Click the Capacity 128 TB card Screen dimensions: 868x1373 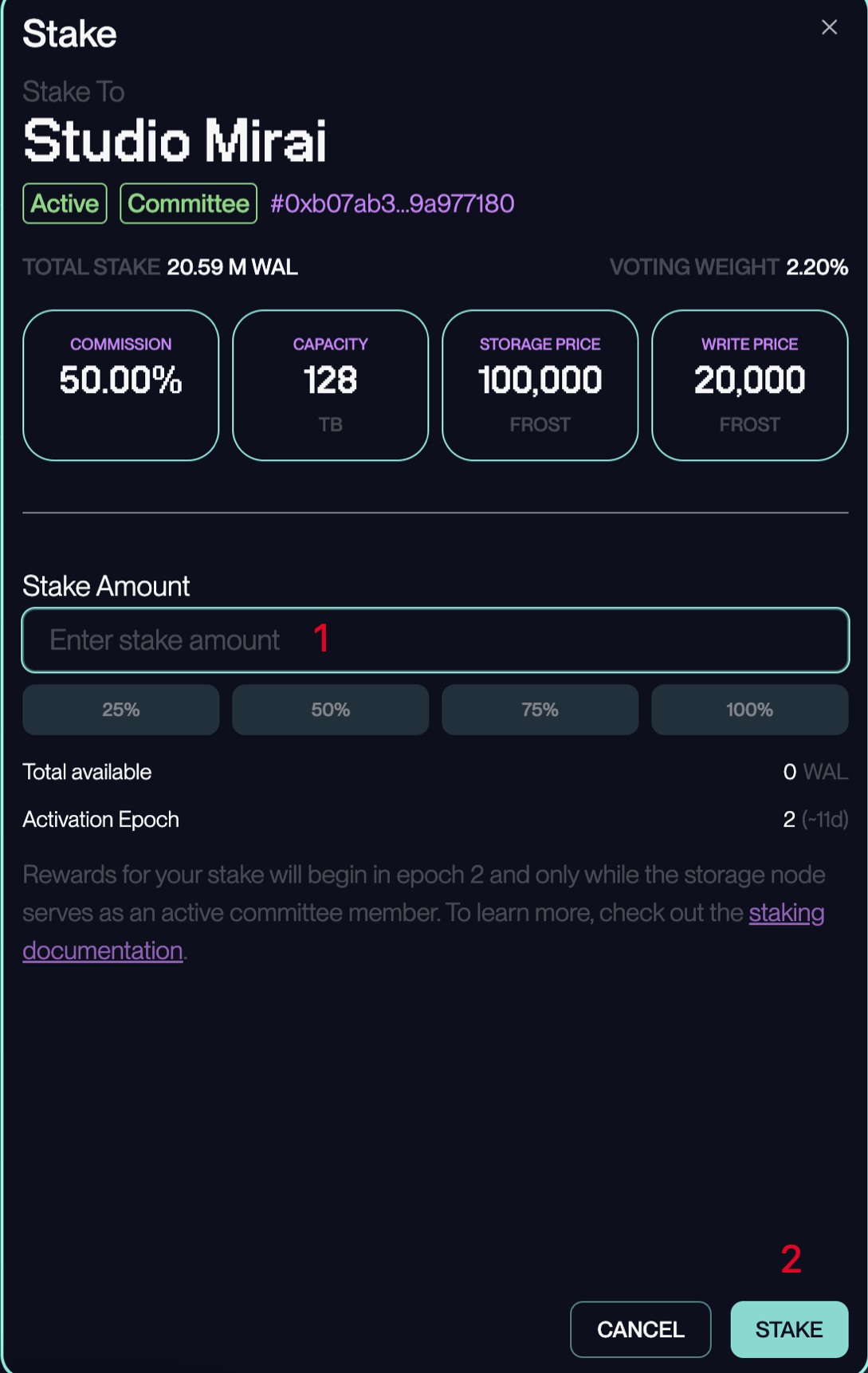[x=331, y=385]
